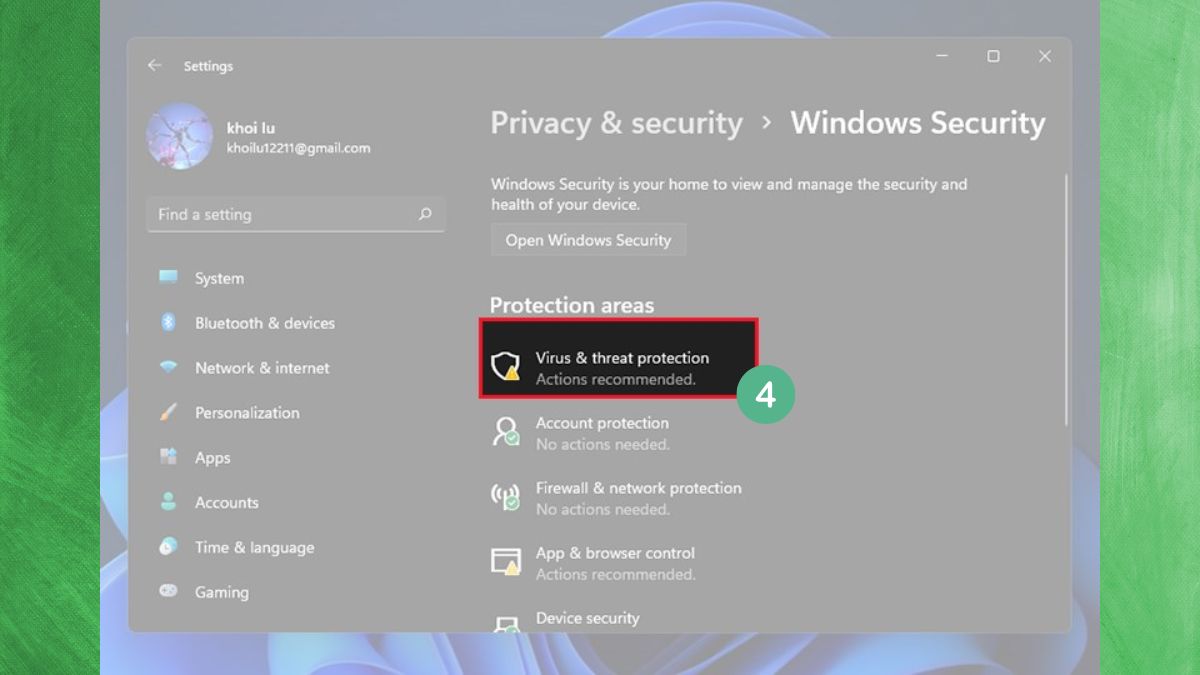Click the khoilu12211@gmail.com account text

(x=298, y=148)
